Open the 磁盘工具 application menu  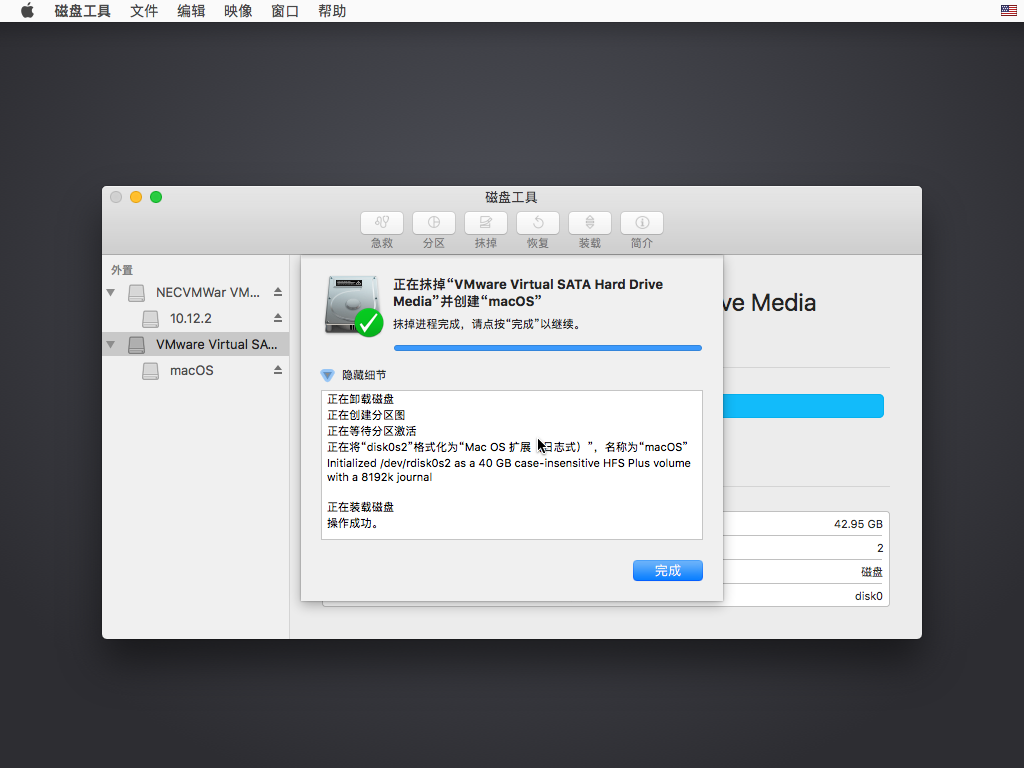click(x=82, y=11)
